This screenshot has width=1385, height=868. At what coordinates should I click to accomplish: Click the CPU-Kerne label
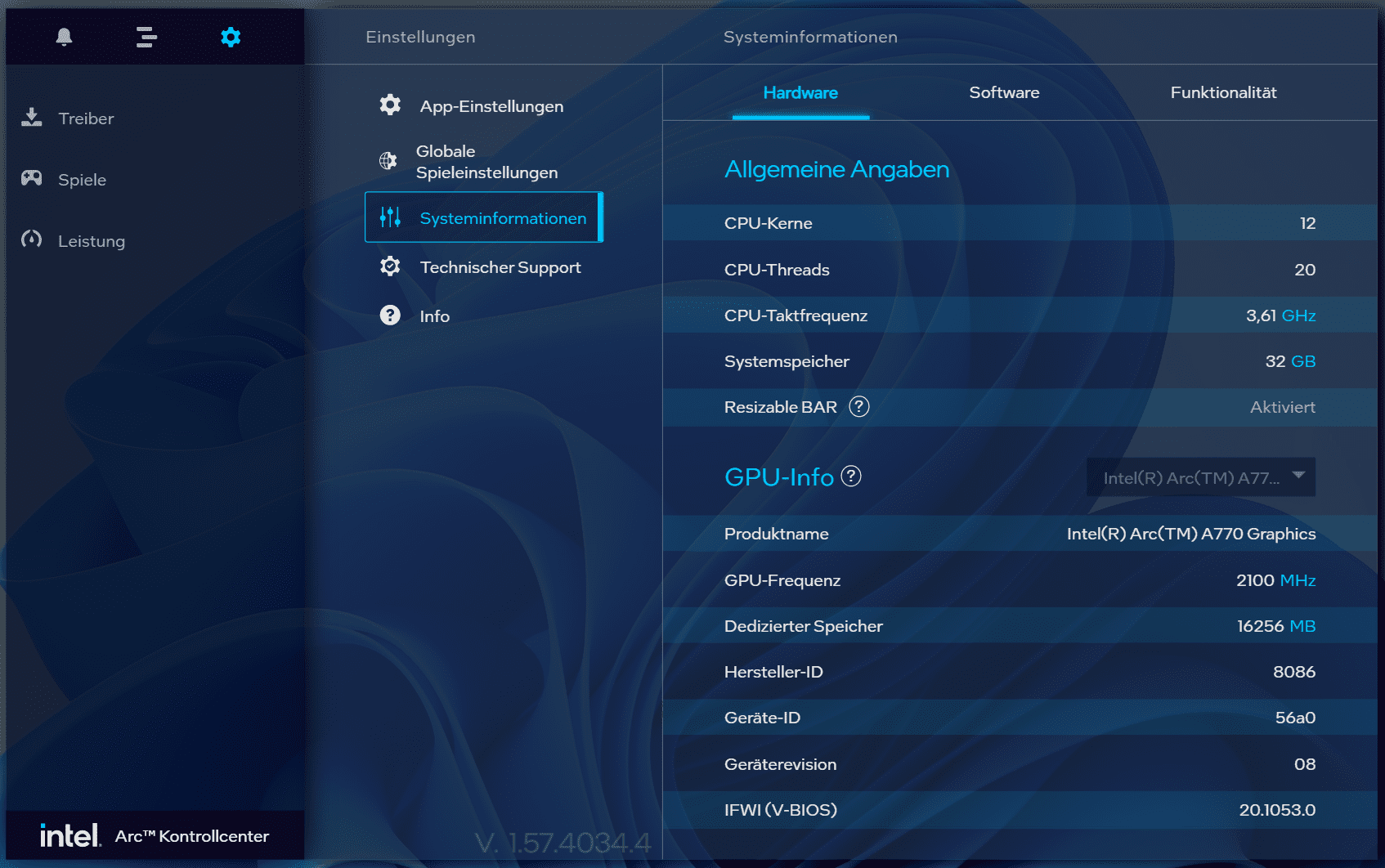tap(768, 223)
